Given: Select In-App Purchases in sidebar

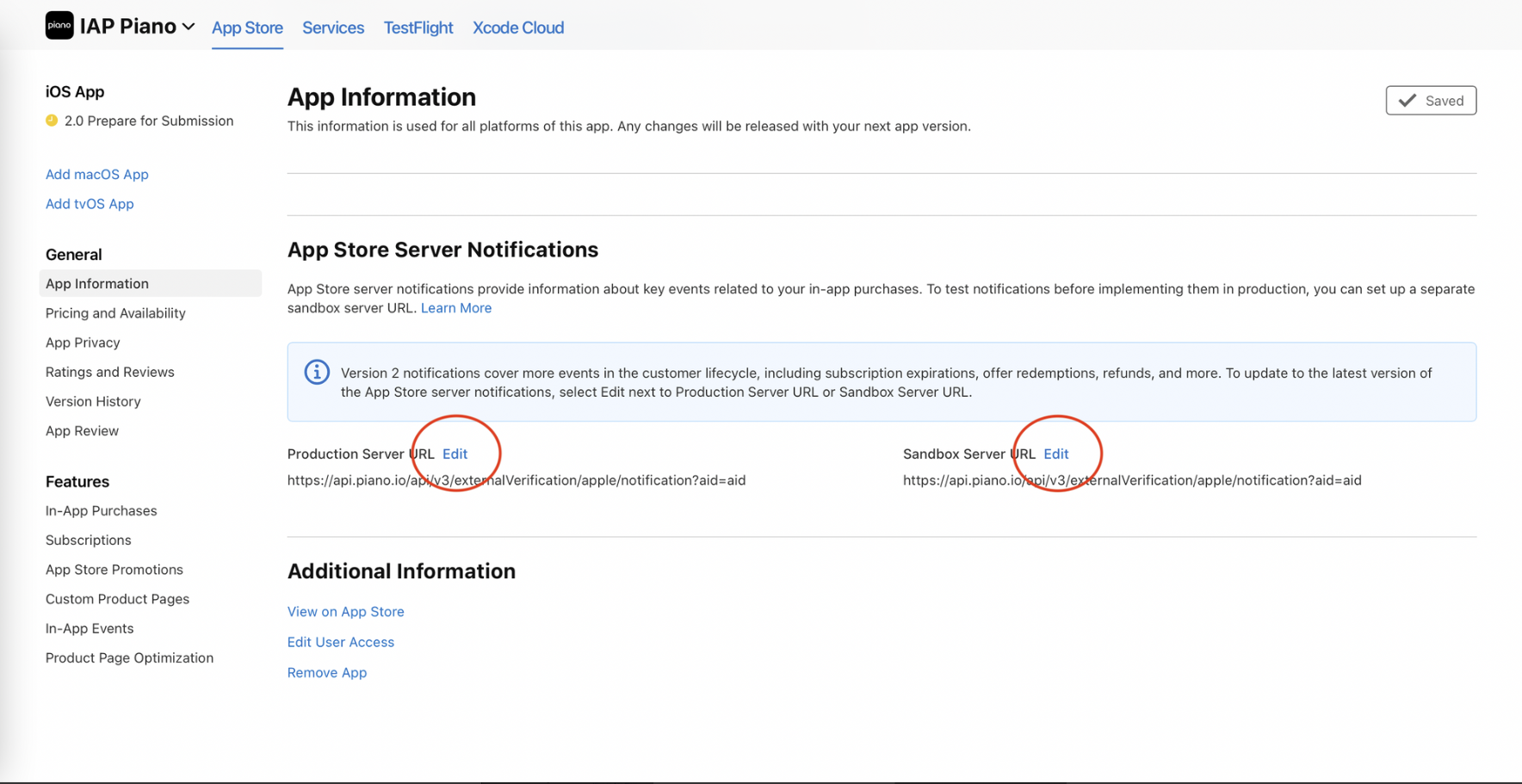Looking at the screenshot, I should 102,511.
